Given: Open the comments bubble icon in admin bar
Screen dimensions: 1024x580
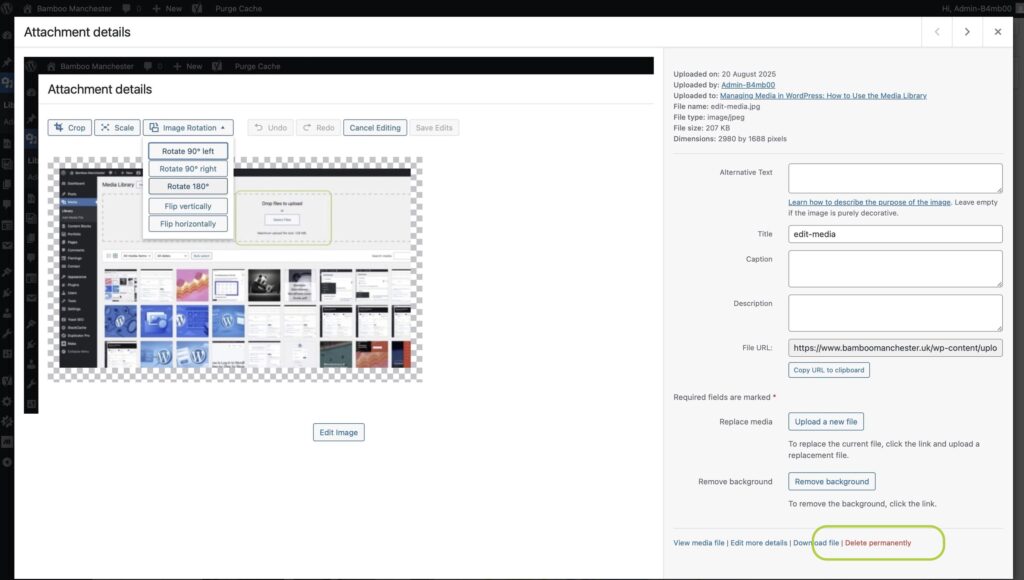Looking at the screenshot, I should pyautogui.click(x=127, y=8).
